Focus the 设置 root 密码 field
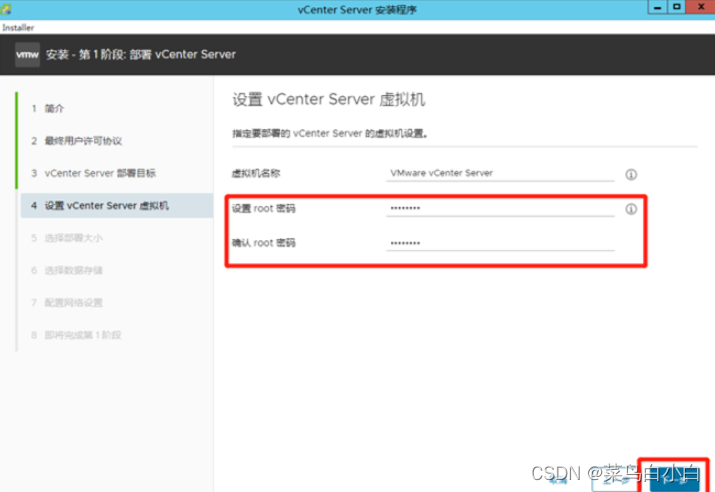The width and height of the screenshot is (715, 492). point(500,208)
